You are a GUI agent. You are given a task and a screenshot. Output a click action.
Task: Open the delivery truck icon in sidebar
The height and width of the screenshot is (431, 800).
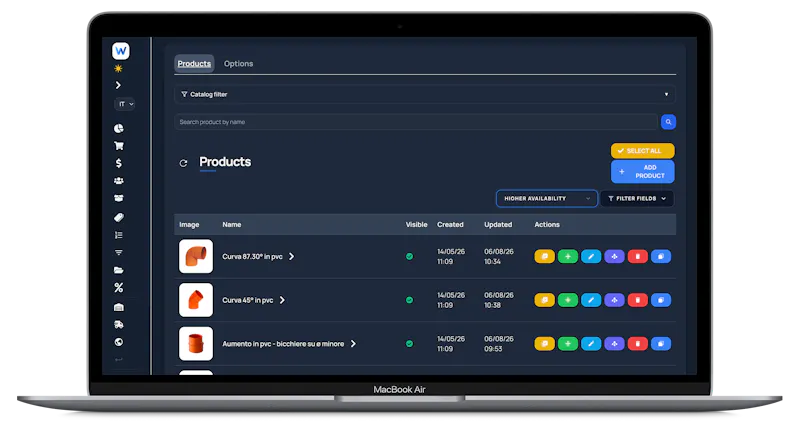119,324
